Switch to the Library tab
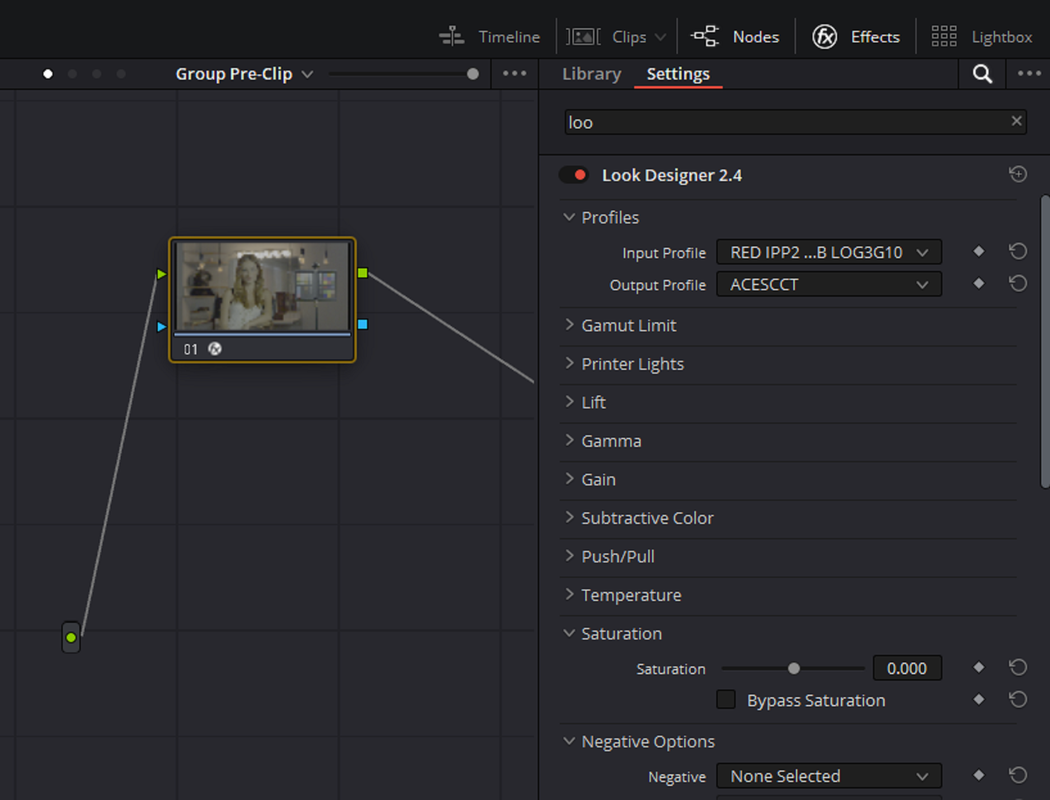Screen dimensions: 1050x800 click(591, 74)
